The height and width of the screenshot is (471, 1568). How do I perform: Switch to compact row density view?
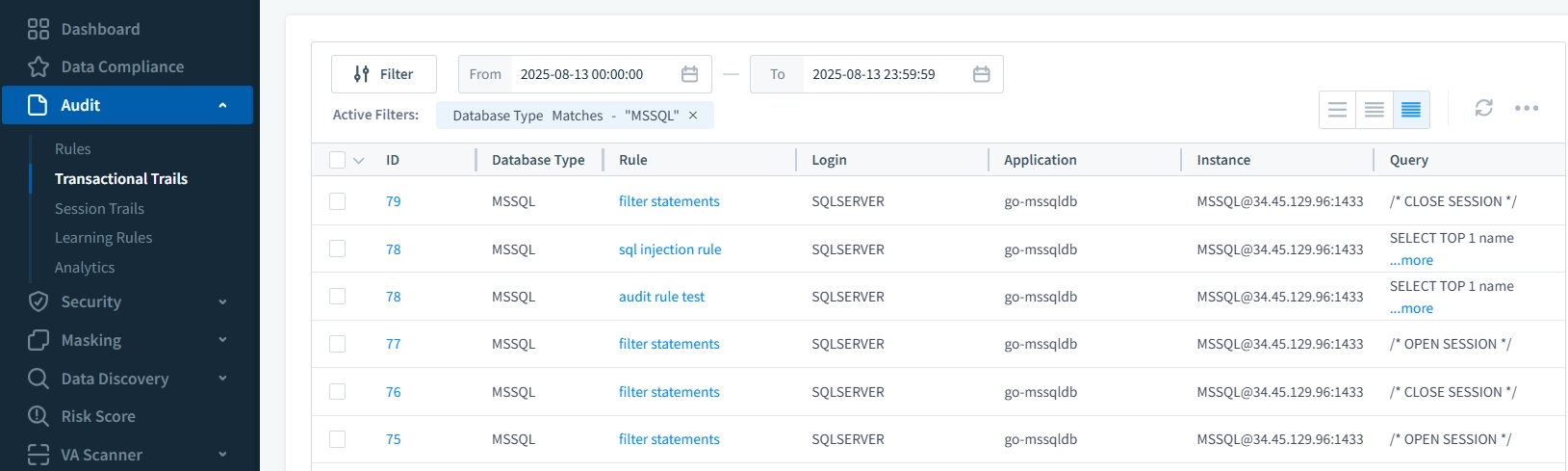[x=1411, y=110]
